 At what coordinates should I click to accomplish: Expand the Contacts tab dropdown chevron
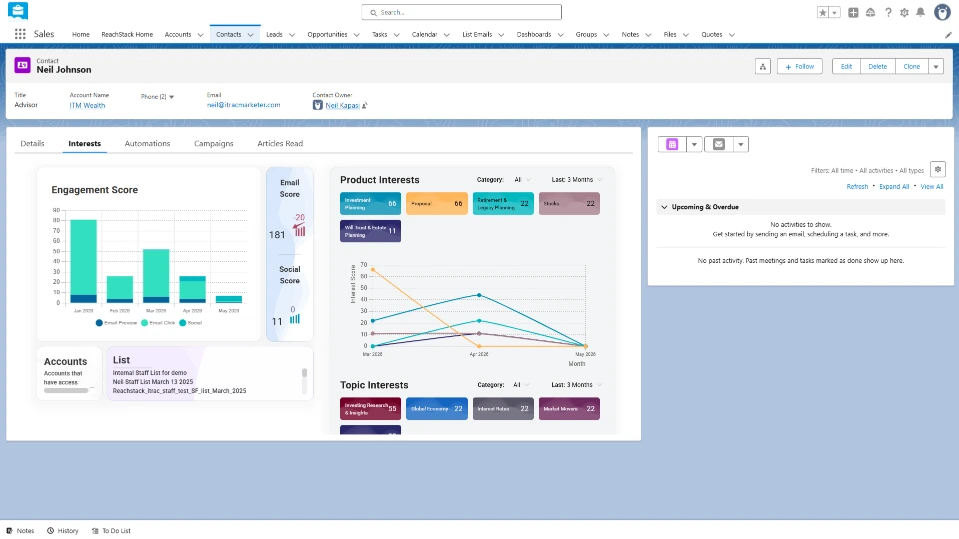point(250,35)
